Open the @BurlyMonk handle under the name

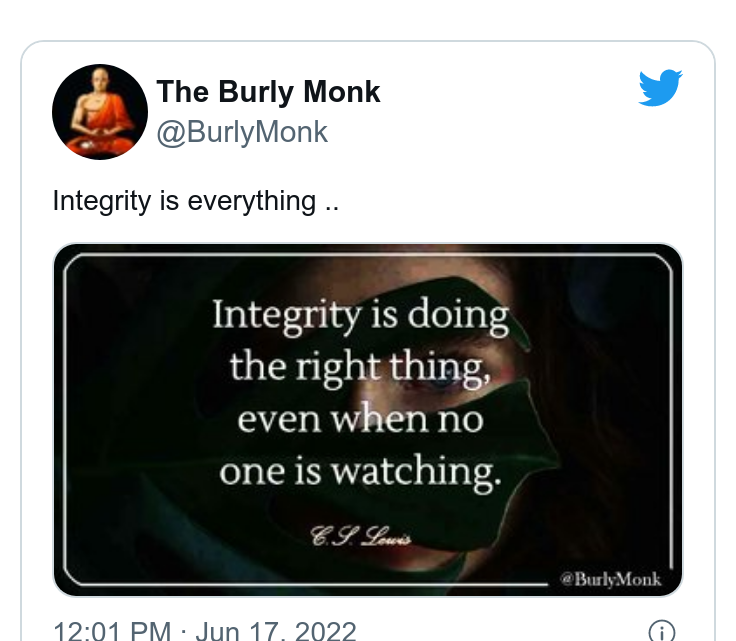pos(242,132)
